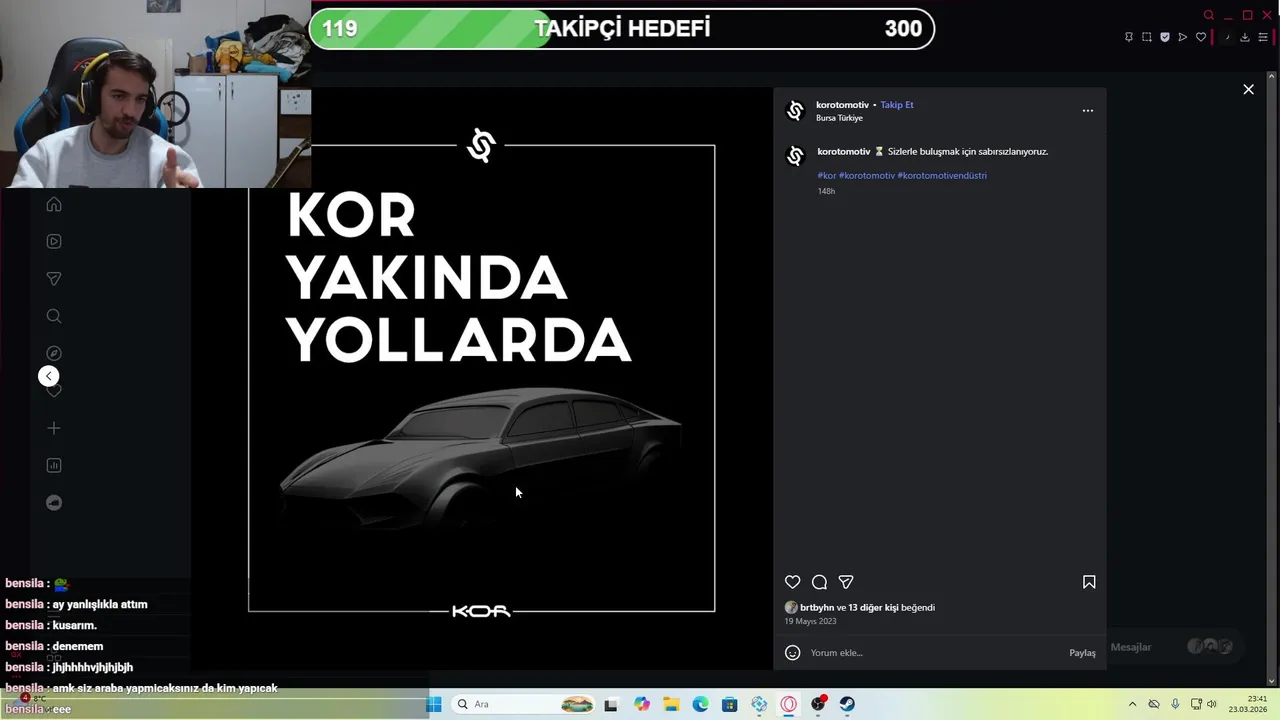Open the dashboard bar-chart icon in sidebar
This screenshot has width=1280, height=720.
pyautogui.click(x=54, y=465)
